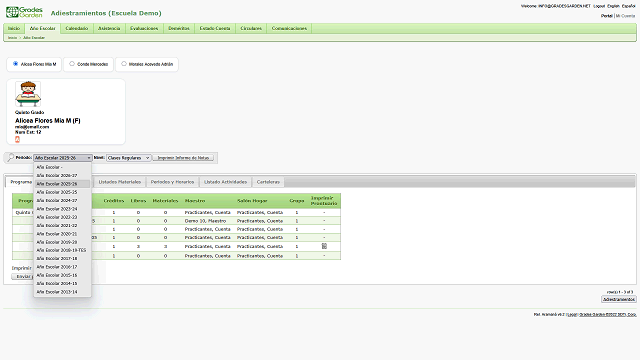Choose Año Escolar 2017-18 from list
The height and width of the screenshot is (360, 640).
pos(62,258)
